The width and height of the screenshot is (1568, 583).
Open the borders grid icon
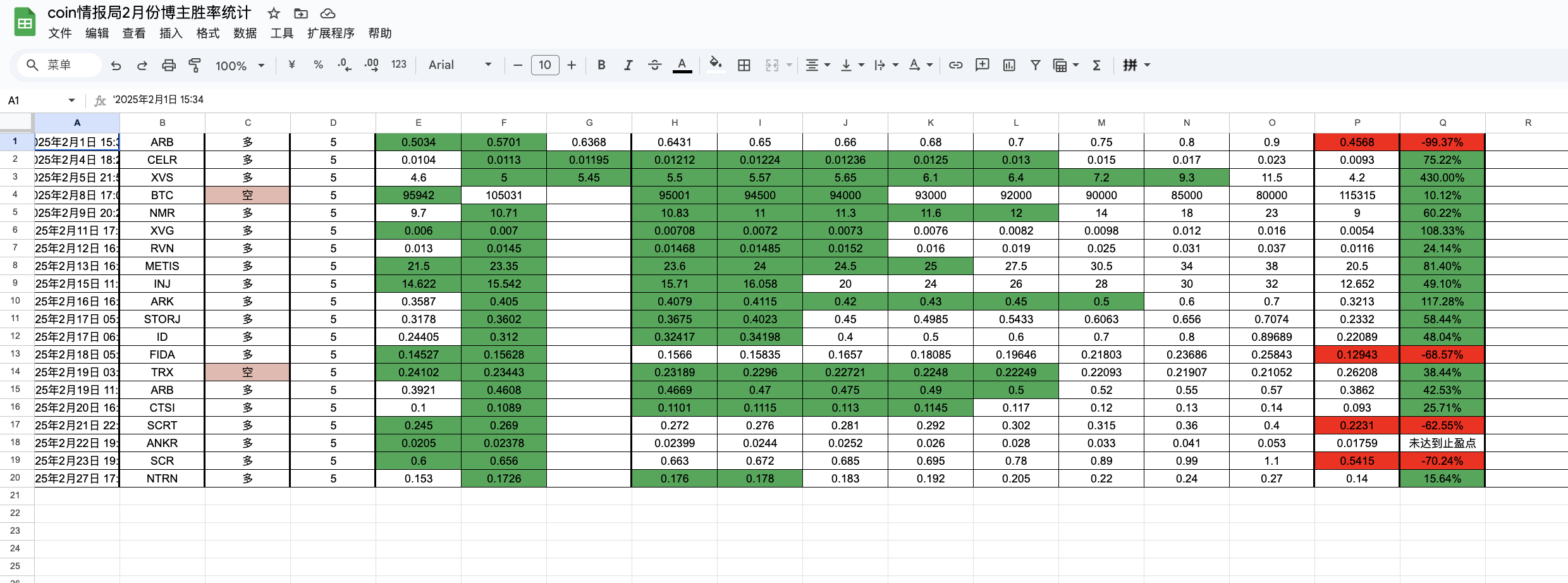click(744, 65)
